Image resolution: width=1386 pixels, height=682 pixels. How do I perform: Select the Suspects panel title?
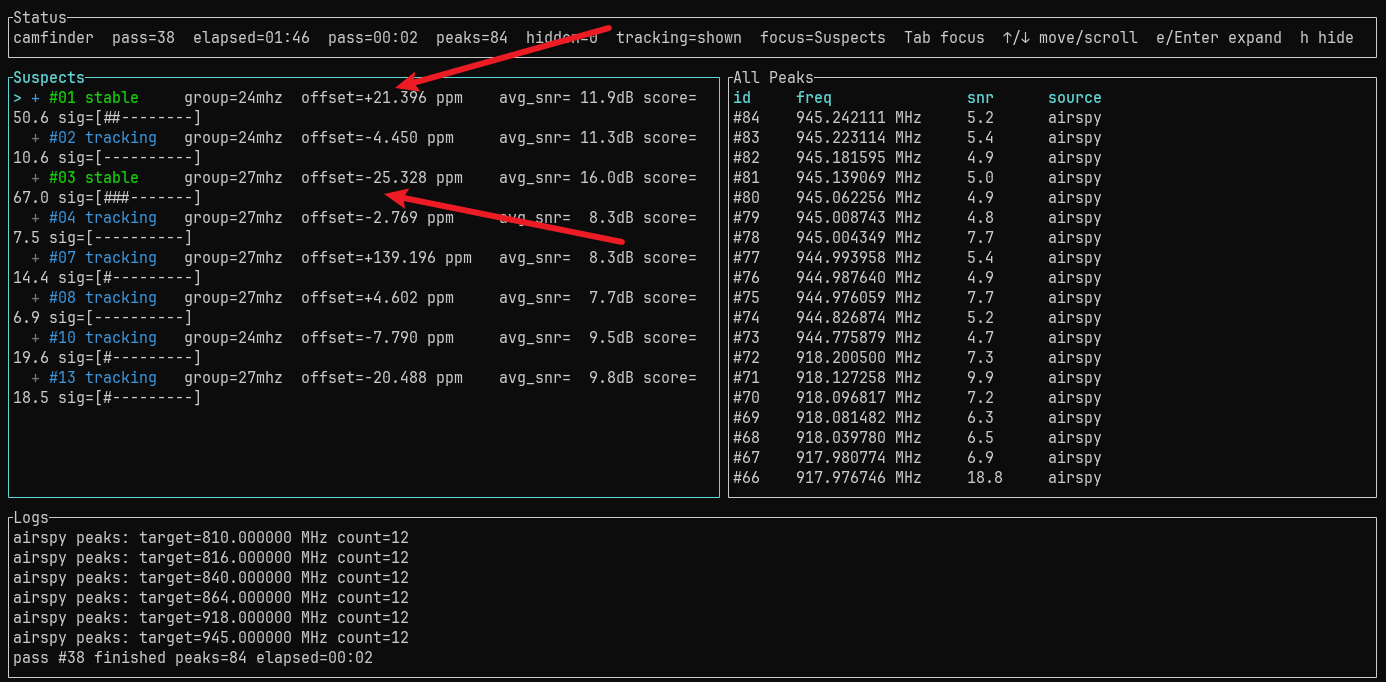(49, 78)
